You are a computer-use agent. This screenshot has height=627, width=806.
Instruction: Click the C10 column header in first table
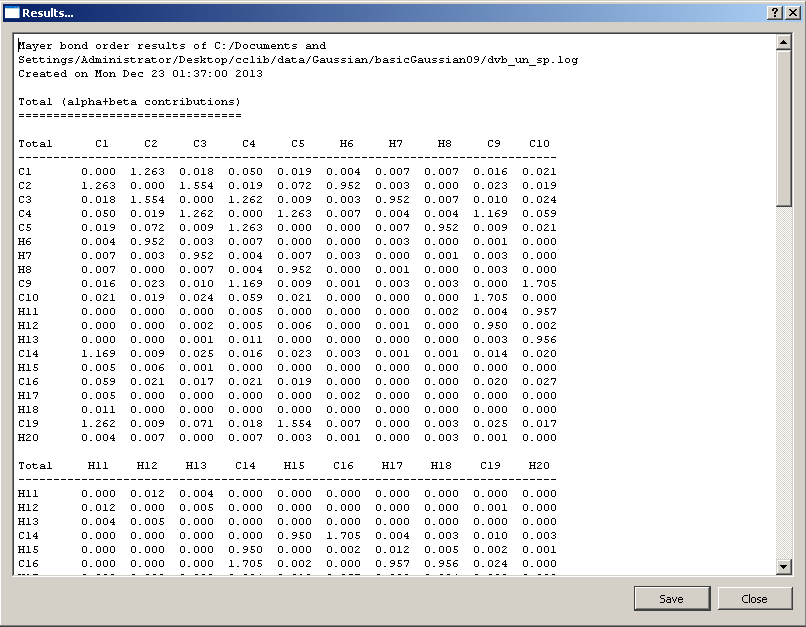539,143
